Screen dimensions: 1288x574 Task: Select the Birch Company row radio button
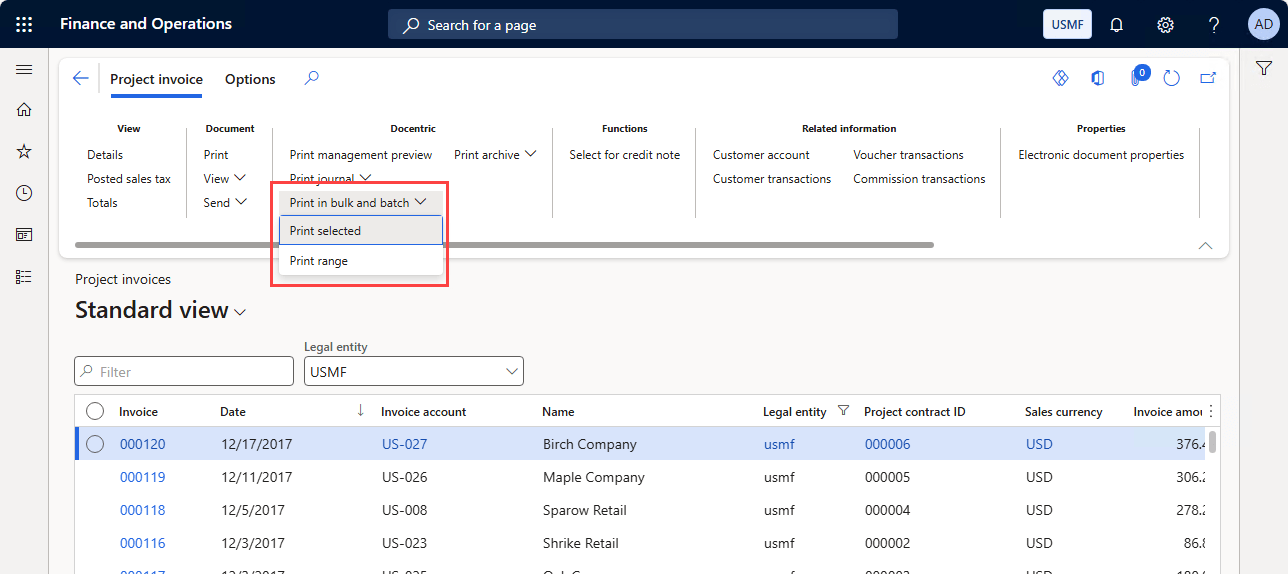95,444
